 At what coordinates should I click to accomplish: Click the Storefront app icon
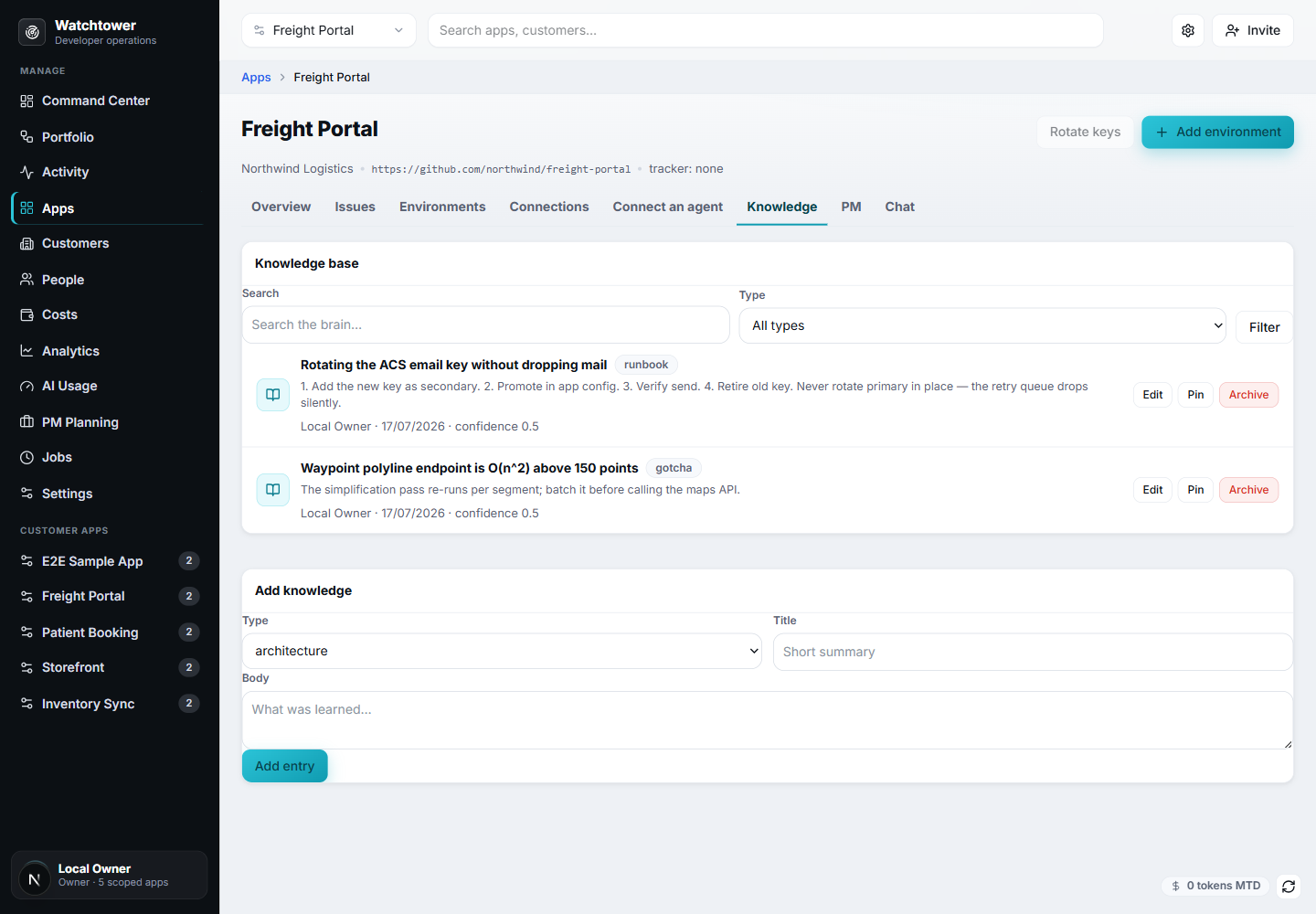pyautogui.click(x=27, y=667)
